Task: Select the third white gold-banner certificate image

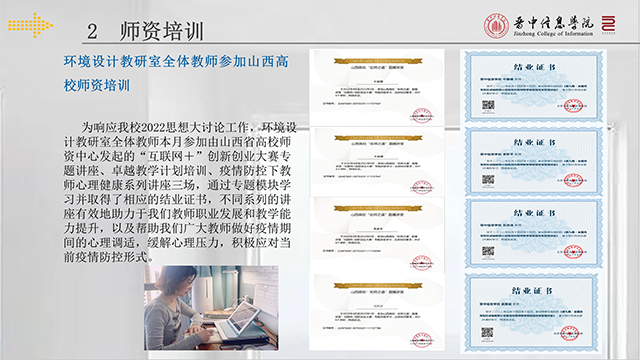Action: [x=378, y=235]
